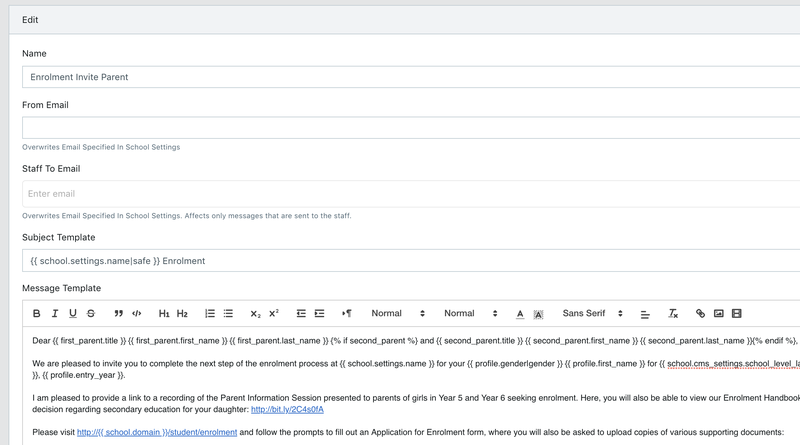Create an ordered numbered list
The width and height of the screenshot is (800, 445).
210,313
